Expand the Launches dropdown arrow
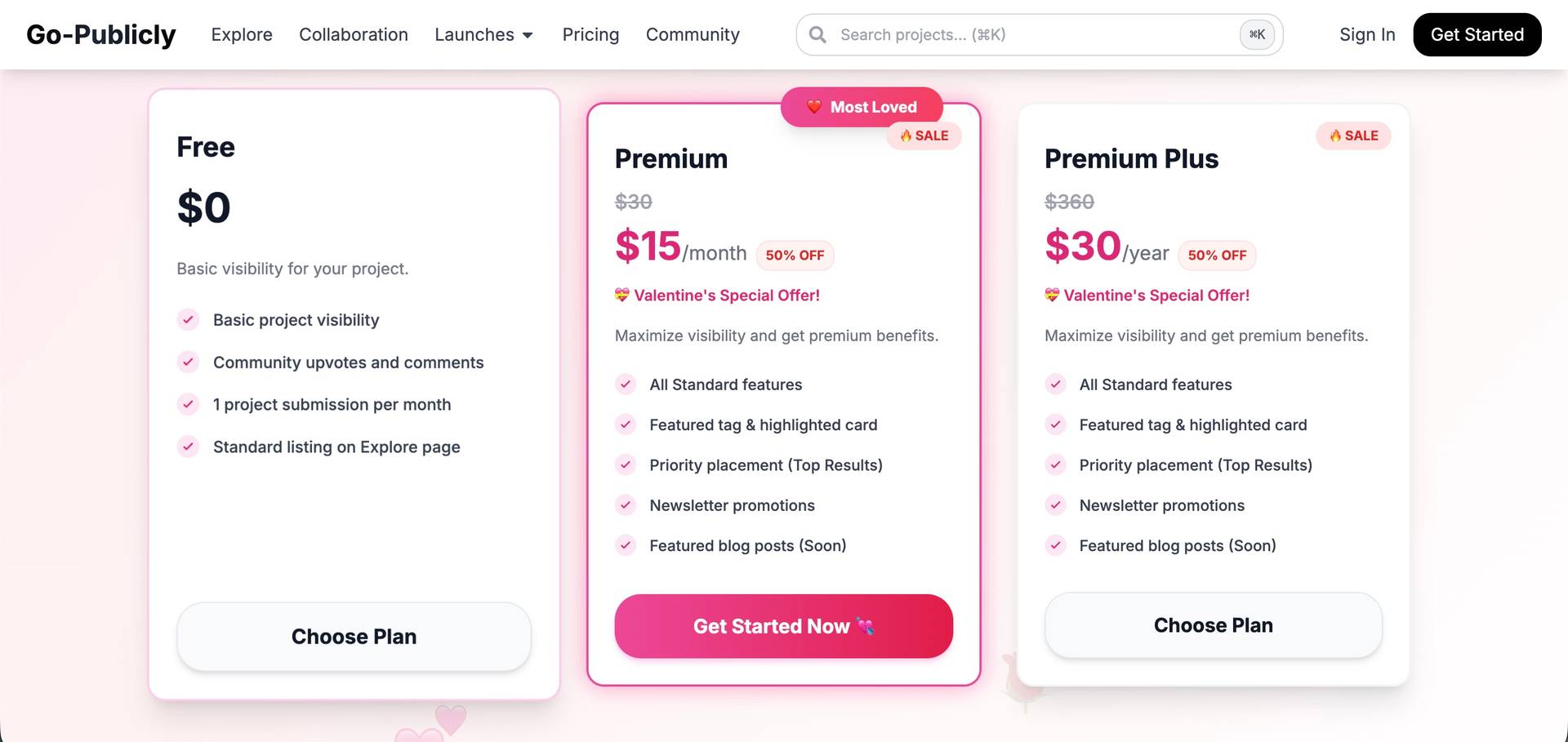The width and height of the screenshot is (1568, 742). click(528, 35)
